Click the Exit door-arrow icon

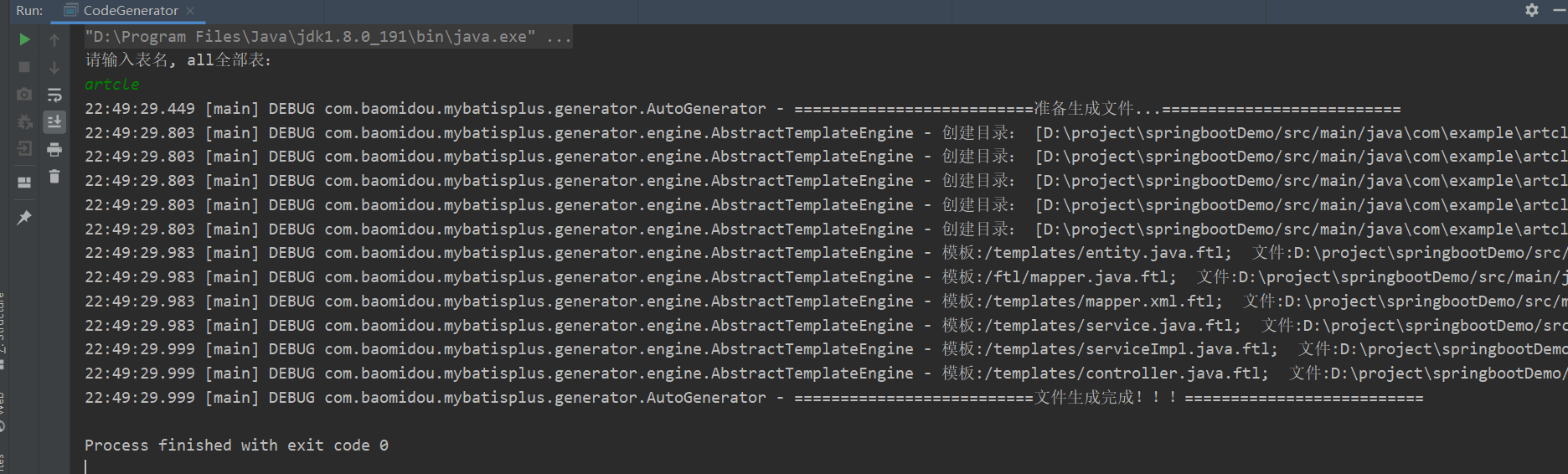click(24, 149)
